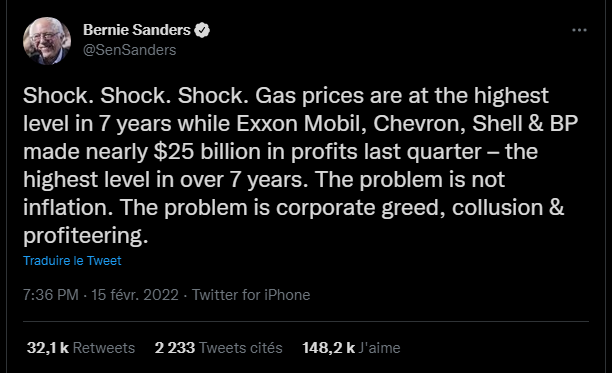Click the word 'Chevron' in the tweet
612x373 pixels.
point(419,123)
